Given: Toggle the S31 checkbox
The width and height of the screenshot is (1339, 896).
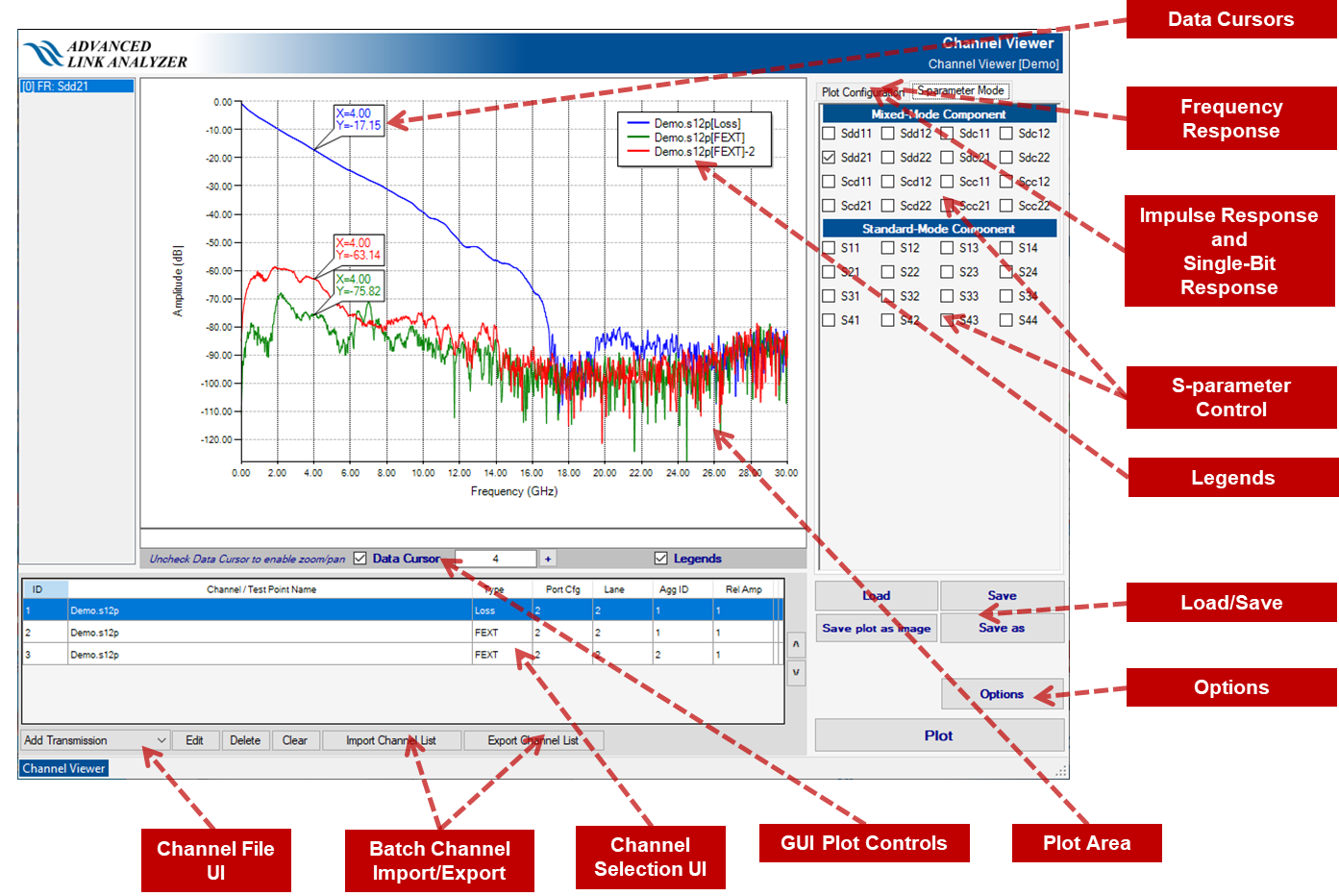Looking at the screenshot, I should (x=829, y=296).
